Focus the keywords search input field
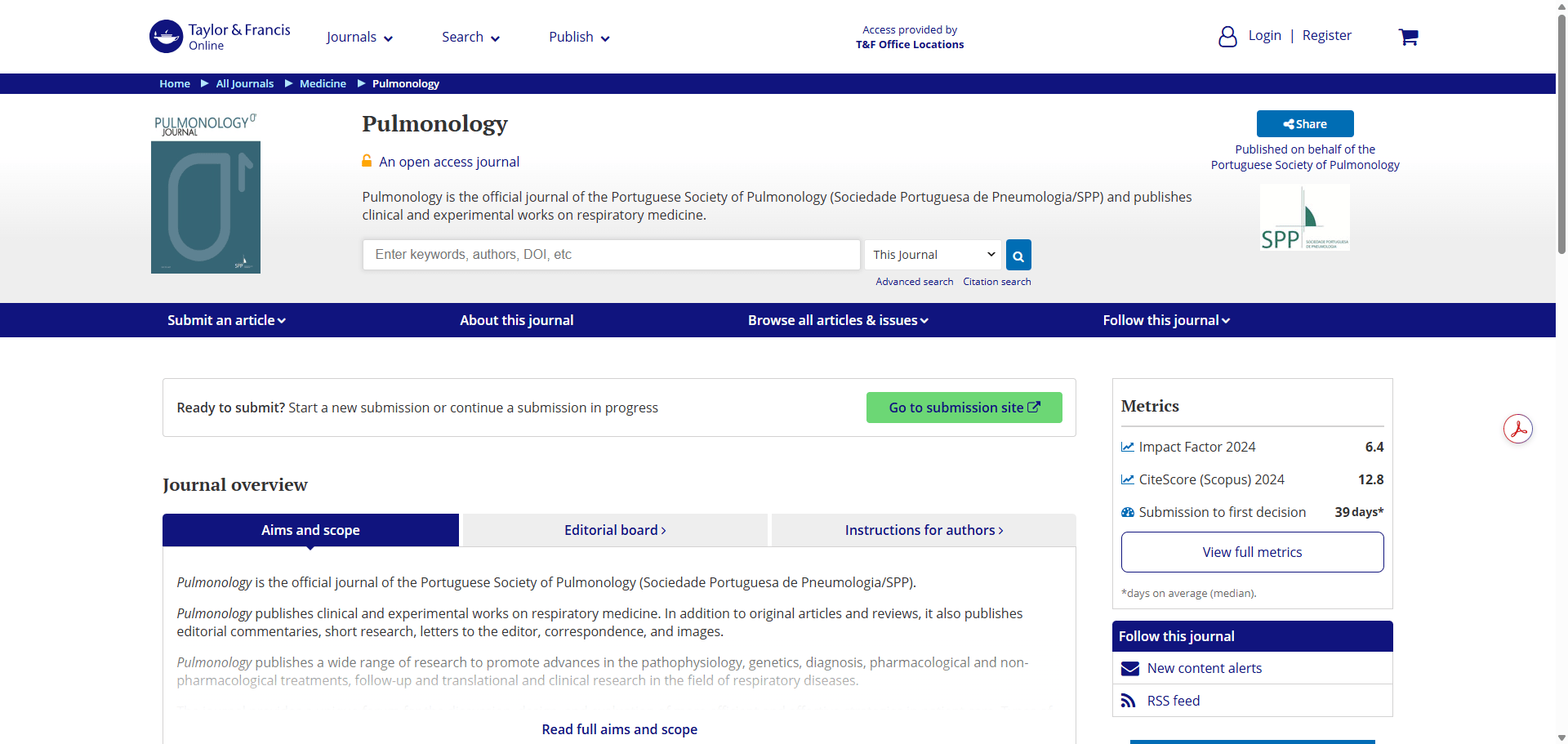 point(612,255)
